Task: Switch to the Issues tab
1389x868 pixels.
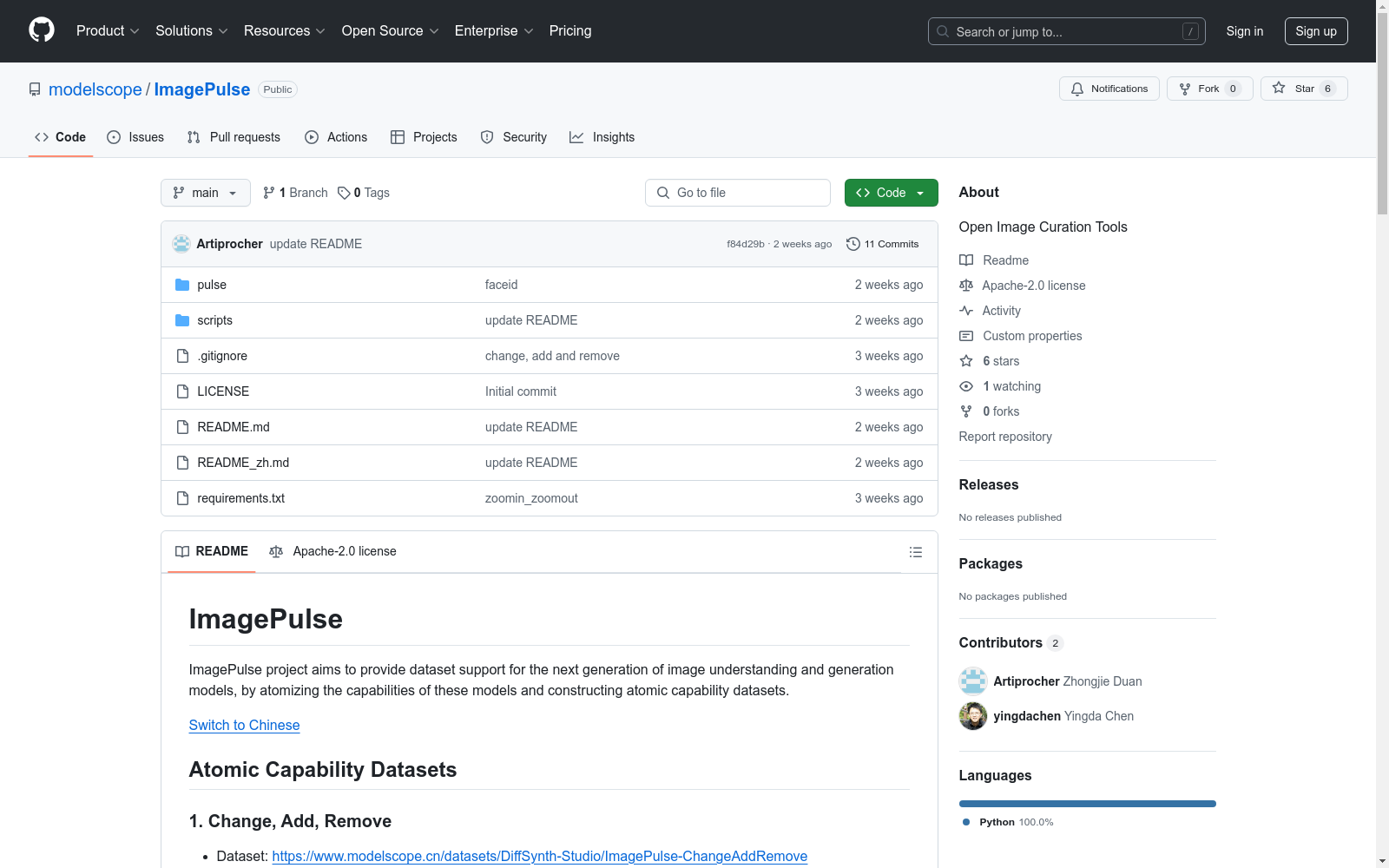Action: tap(135, 137)
